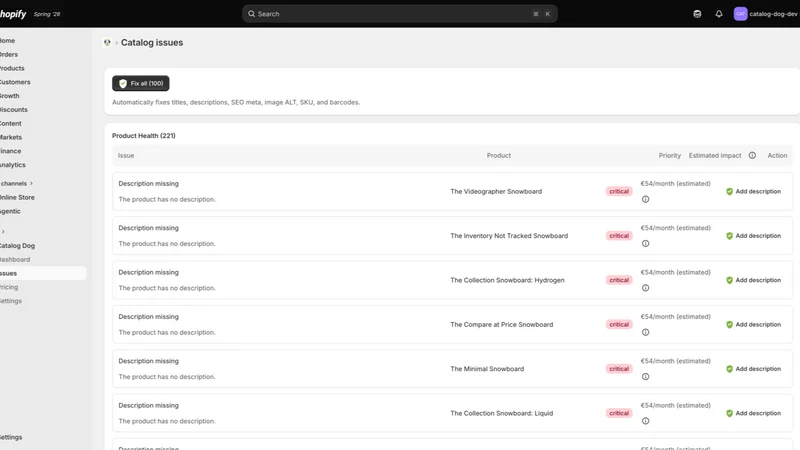The width and height of the screenshot is (800, 450).
Task: Open Products in sidebar
Action: point(12,68)
